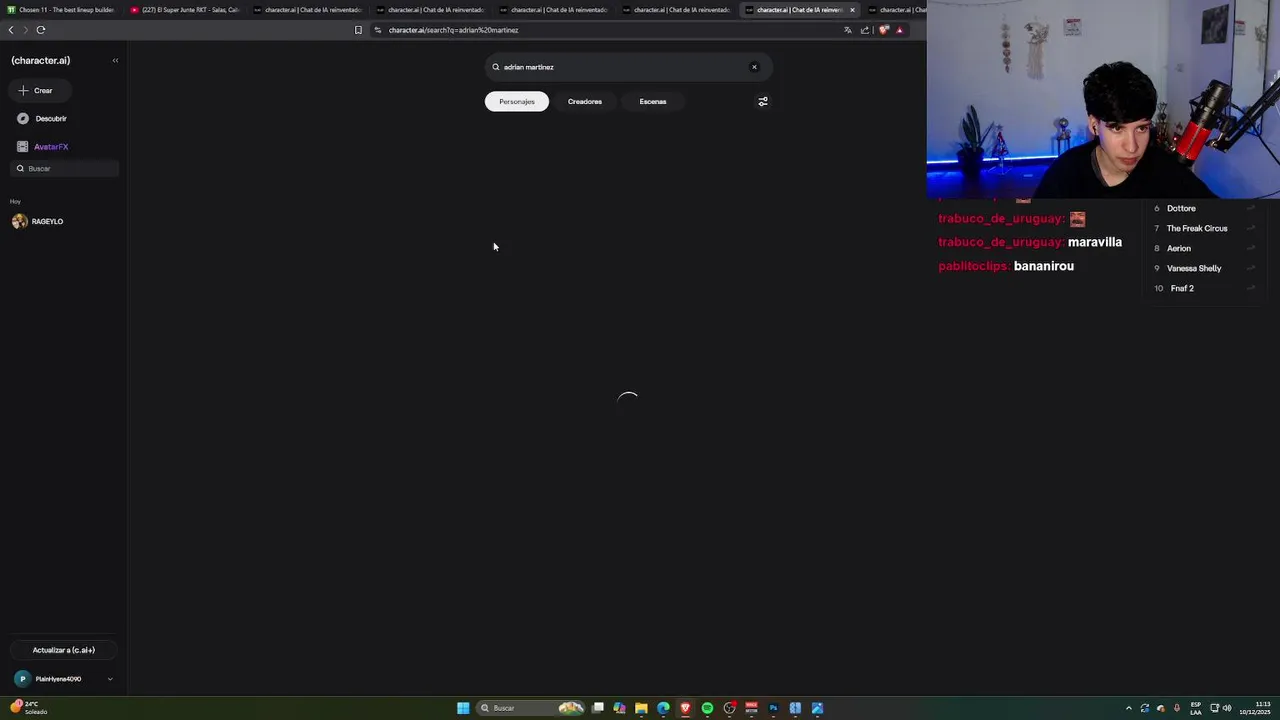Switch to the Chosen 11 browser tab

pyautogui.click(x=61, y=10)
